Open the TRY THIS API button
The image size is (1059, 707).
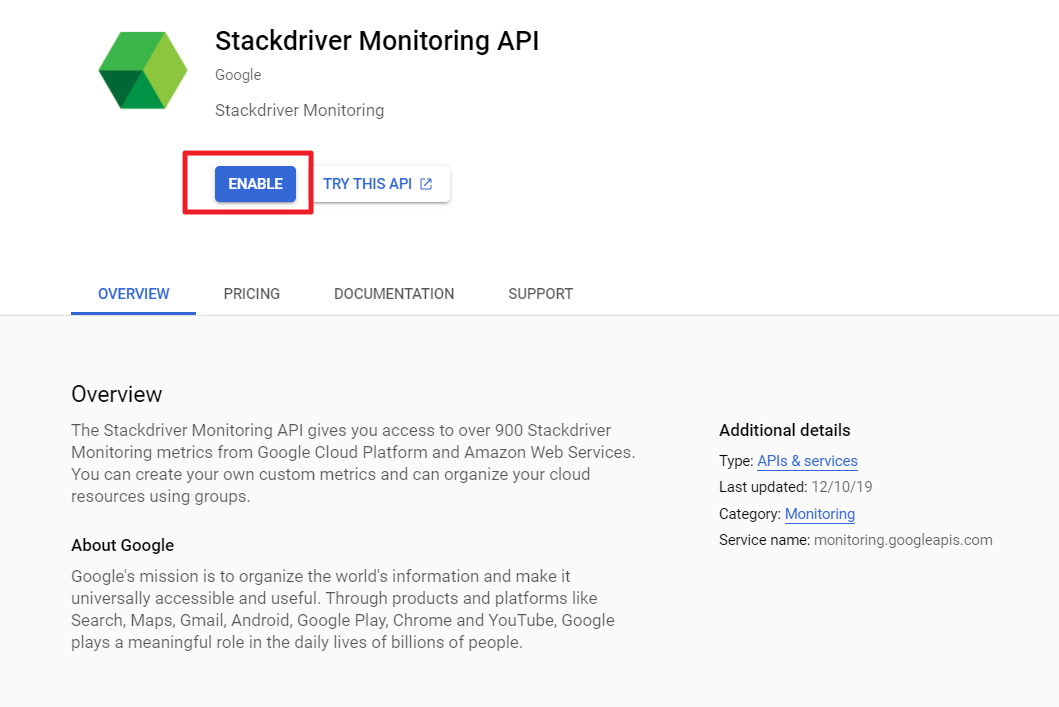(x=378, y=184)
